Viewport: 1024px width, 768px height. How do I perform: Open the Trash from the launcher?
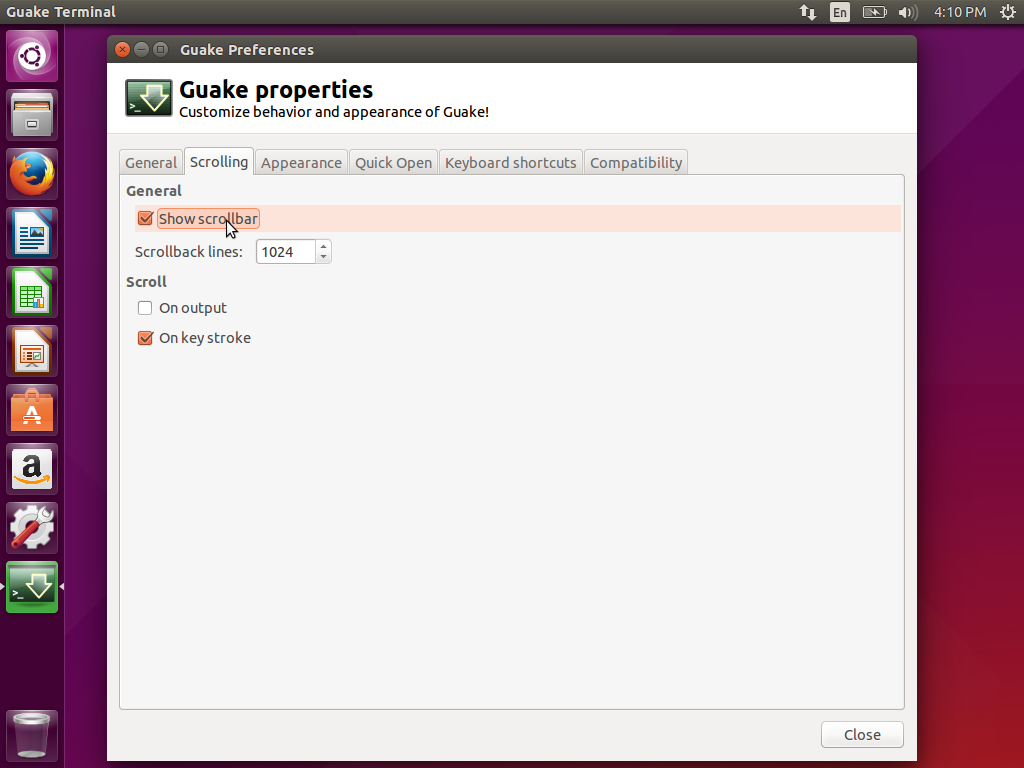31,735
